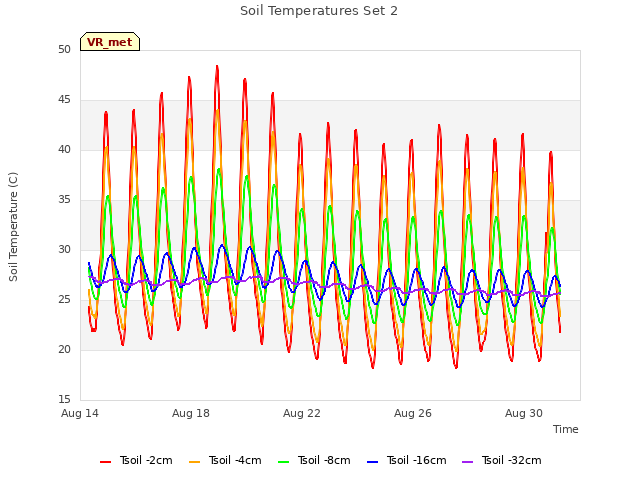This screenshot has height=480, width=640.
Task: Click the 35 y-axis tick label
Action: tap(64, 200)
